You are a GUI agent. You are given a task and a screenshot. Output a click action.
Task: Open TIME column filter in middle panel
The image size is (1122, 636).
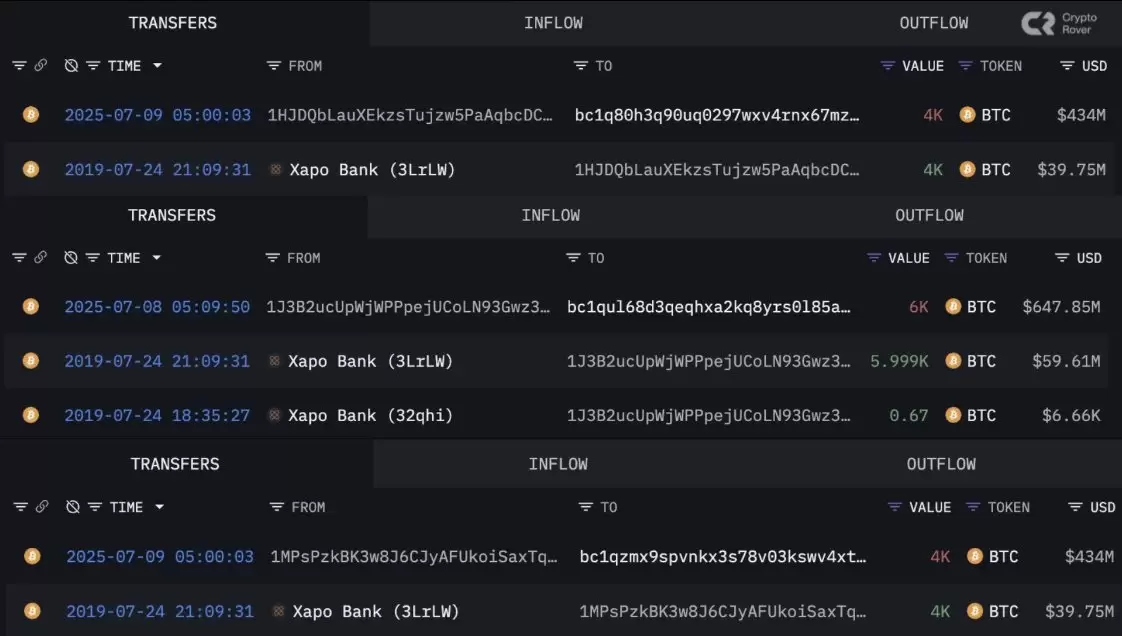pyautogui.click(x=92, y=258)
